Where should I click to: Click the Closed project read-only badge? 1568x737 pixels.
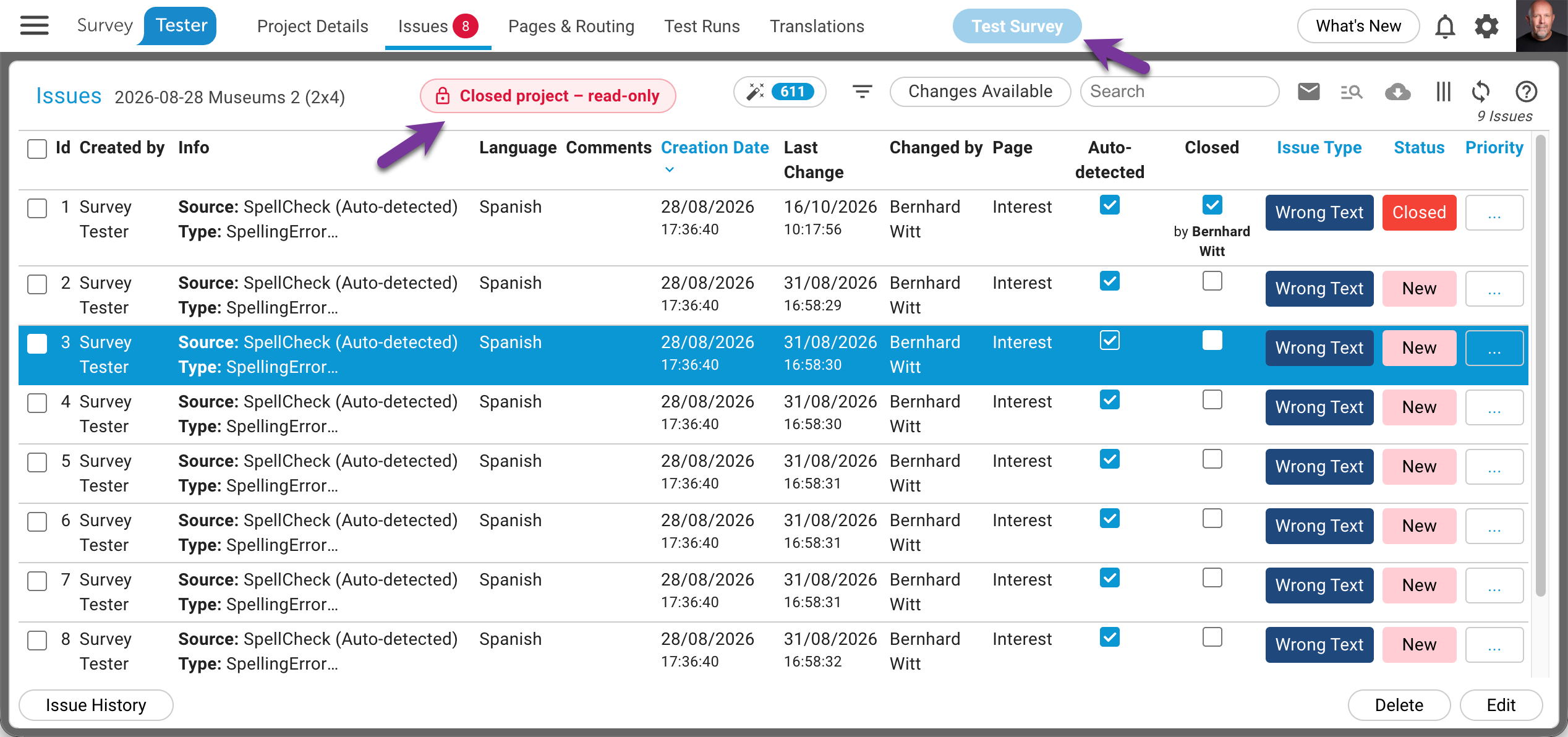[548, 96]
